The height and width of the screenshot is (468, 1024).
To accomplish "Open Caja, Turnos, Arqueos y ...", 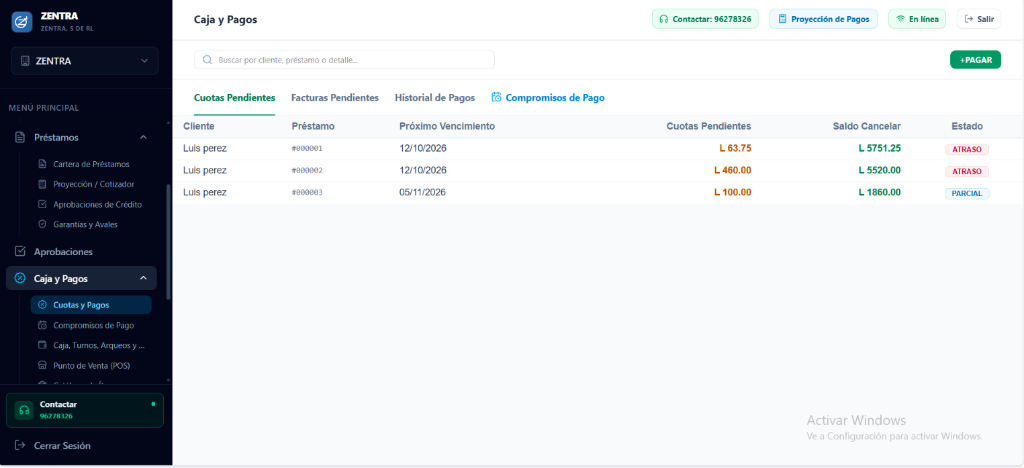I will pyautogui.click(x=99, y=345).
